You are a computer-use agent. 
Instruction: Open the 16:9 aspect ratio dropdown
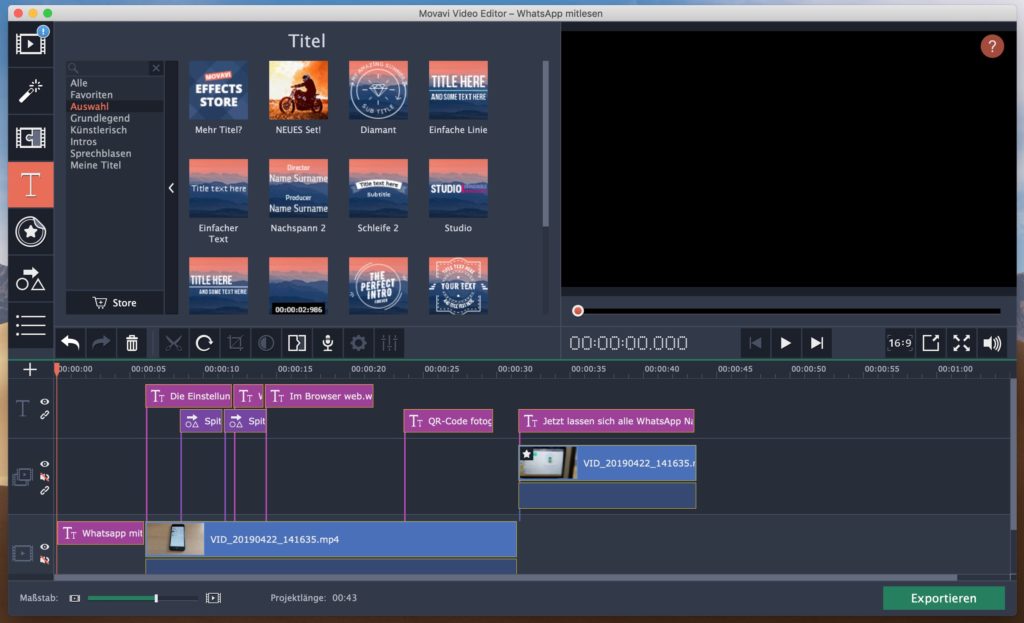(899, 343)
